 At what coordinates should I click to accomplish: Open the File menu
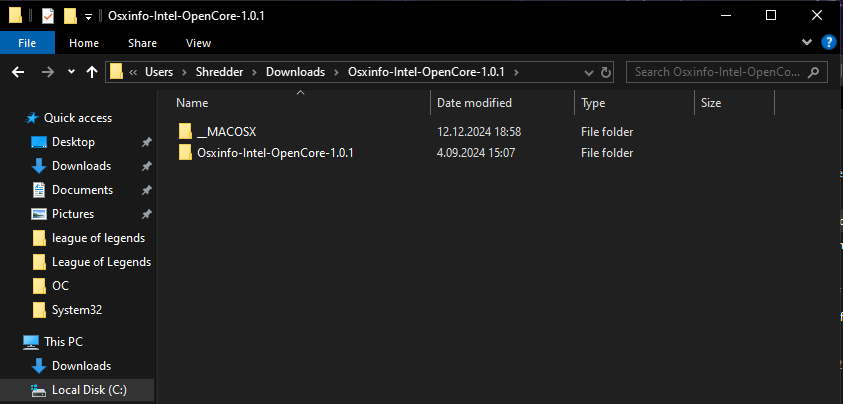(27, 43)
